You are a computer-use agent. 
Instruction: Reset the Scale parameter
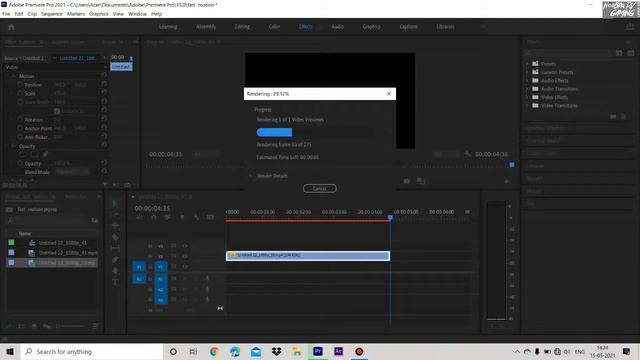pos(104,93)
